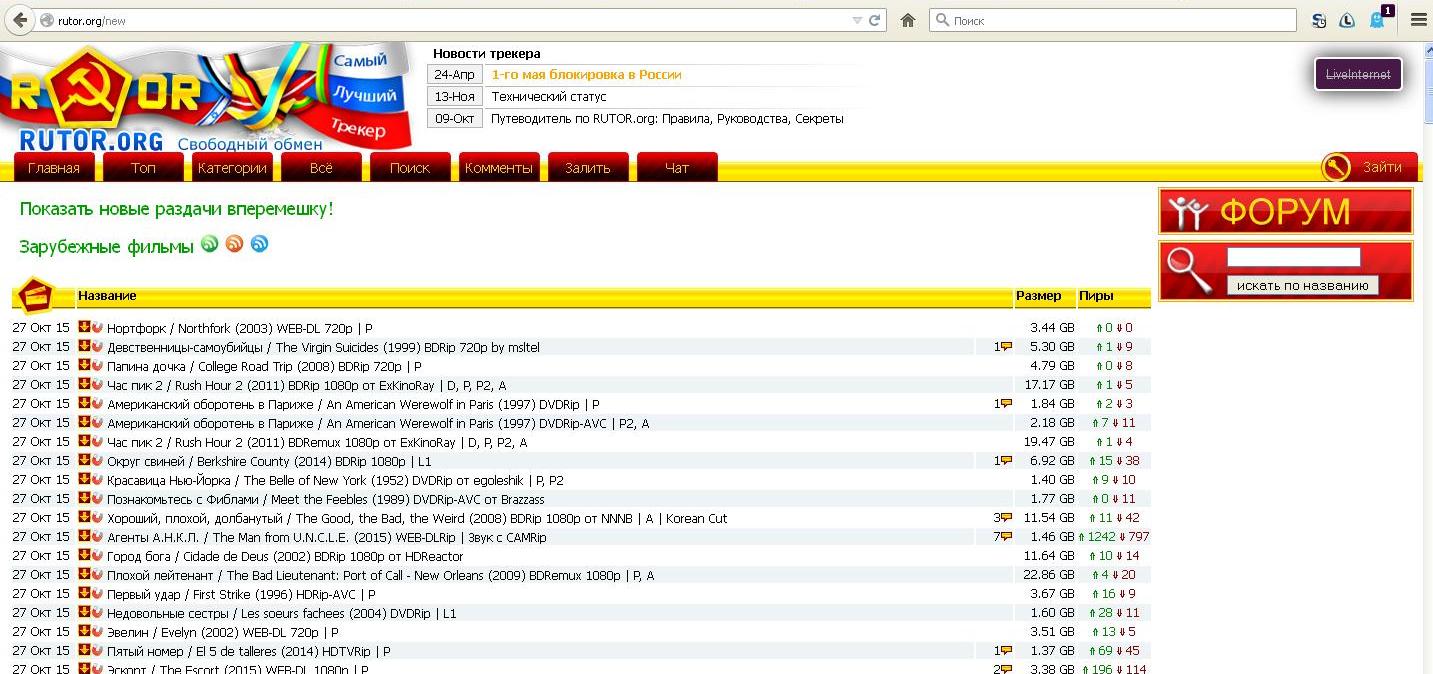This screenshot has width=1433, height=674.
Task: Click the green RSS feed icon
Action: click(x=209, y=243)
